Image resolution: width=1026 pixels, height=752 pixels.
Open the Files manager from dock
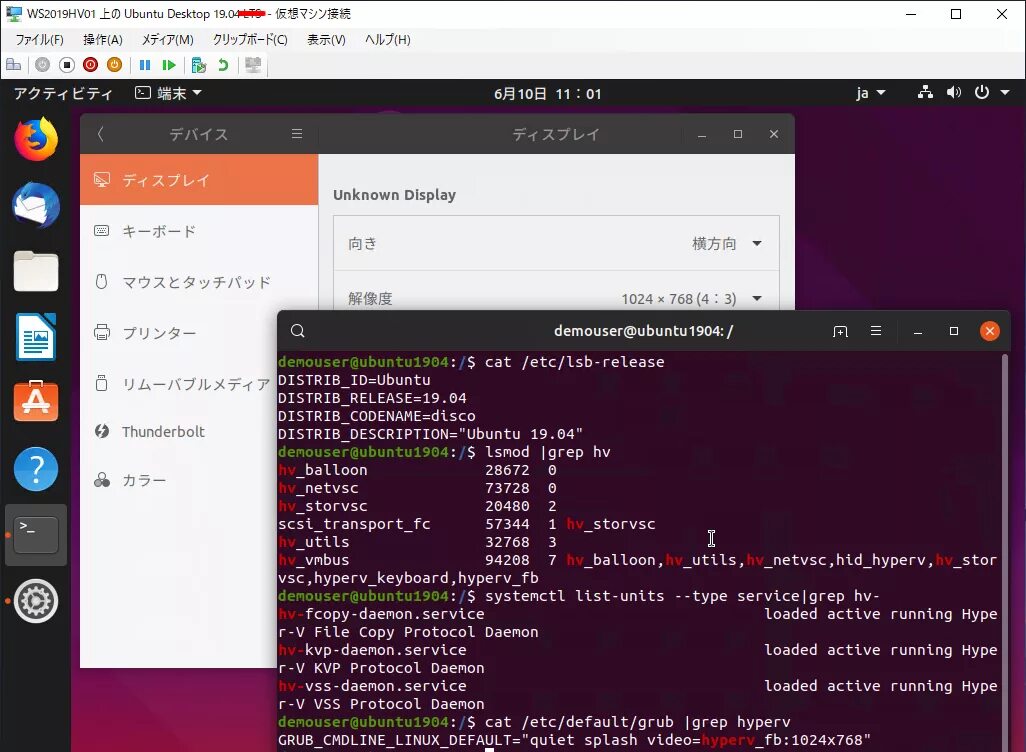[36, 271]
